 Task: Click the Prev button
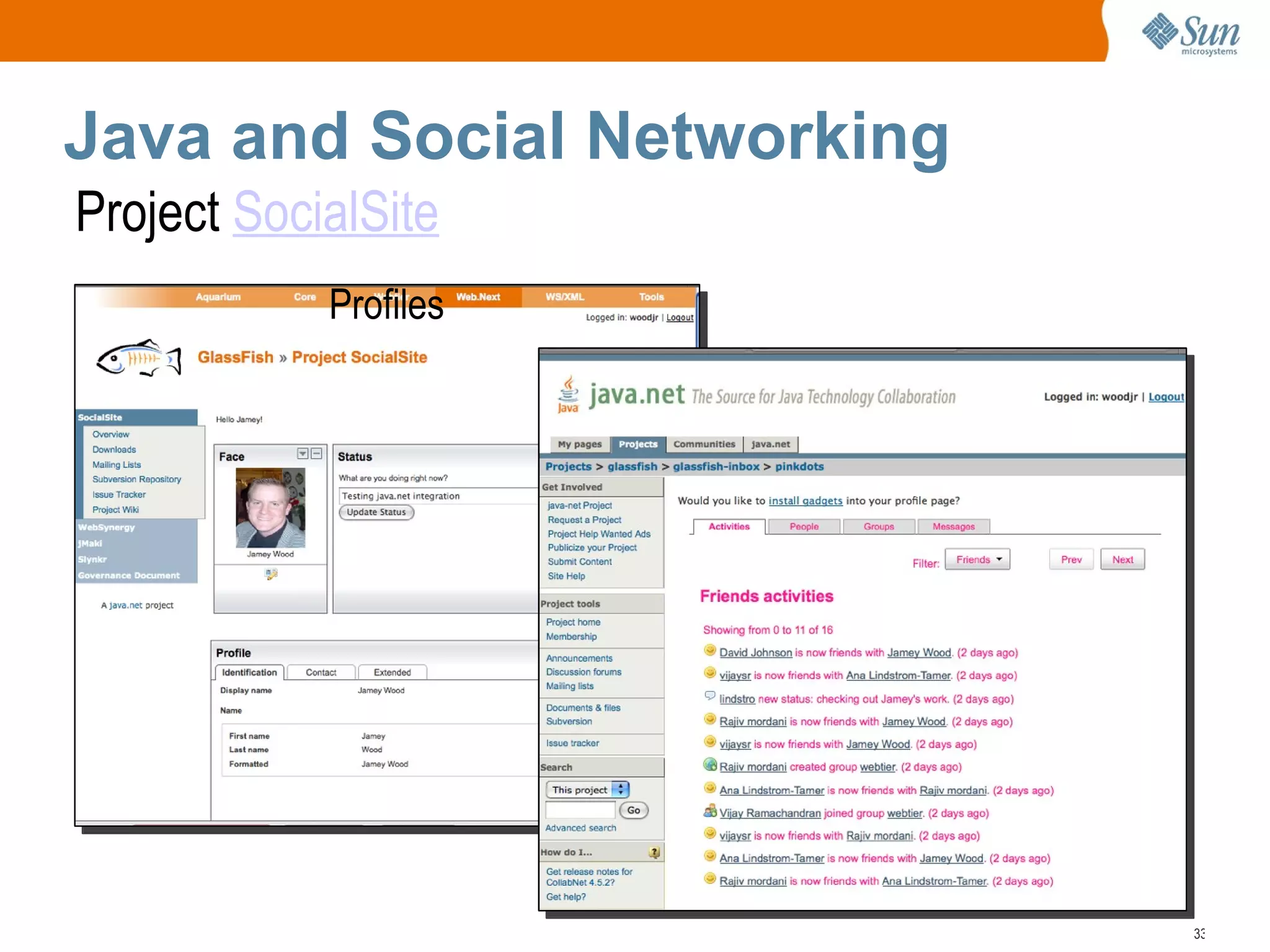(x=1071, y=560)
